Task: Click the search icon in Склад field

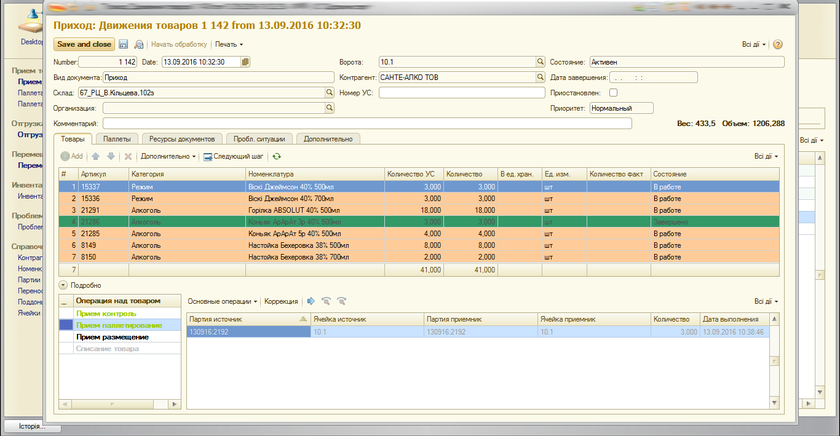Action: click(328, 93)
